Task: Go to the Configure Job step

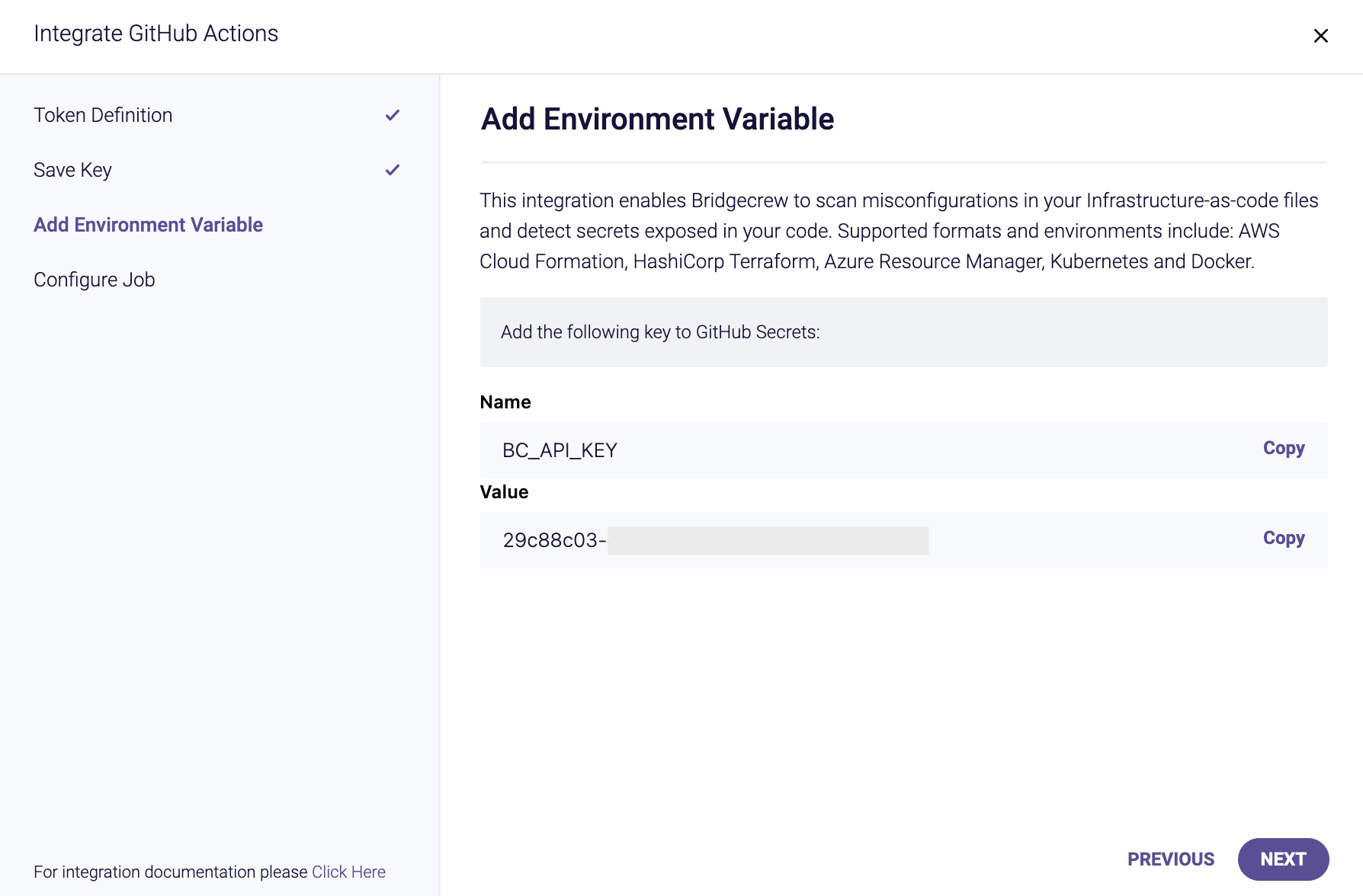Action: 94,280
